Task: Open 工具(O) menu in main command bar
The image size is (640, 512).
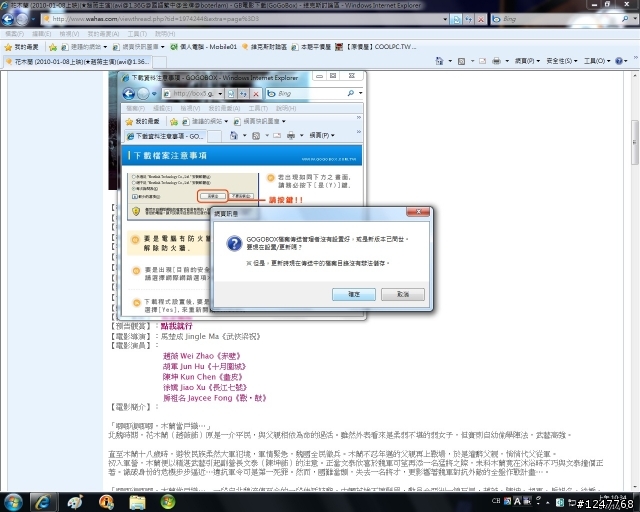Action: 599,61
